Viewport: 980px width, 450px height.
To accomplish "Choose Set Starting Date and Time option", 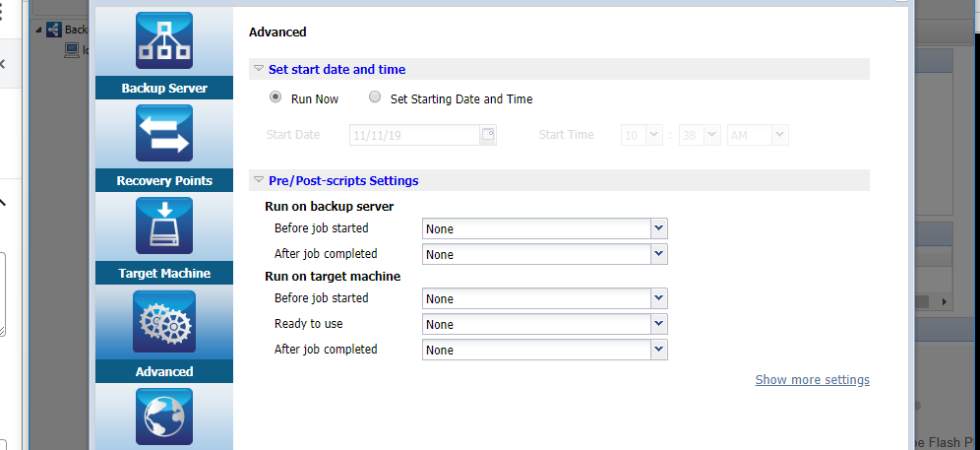I will pyautogui.click(x=375, y=98).
